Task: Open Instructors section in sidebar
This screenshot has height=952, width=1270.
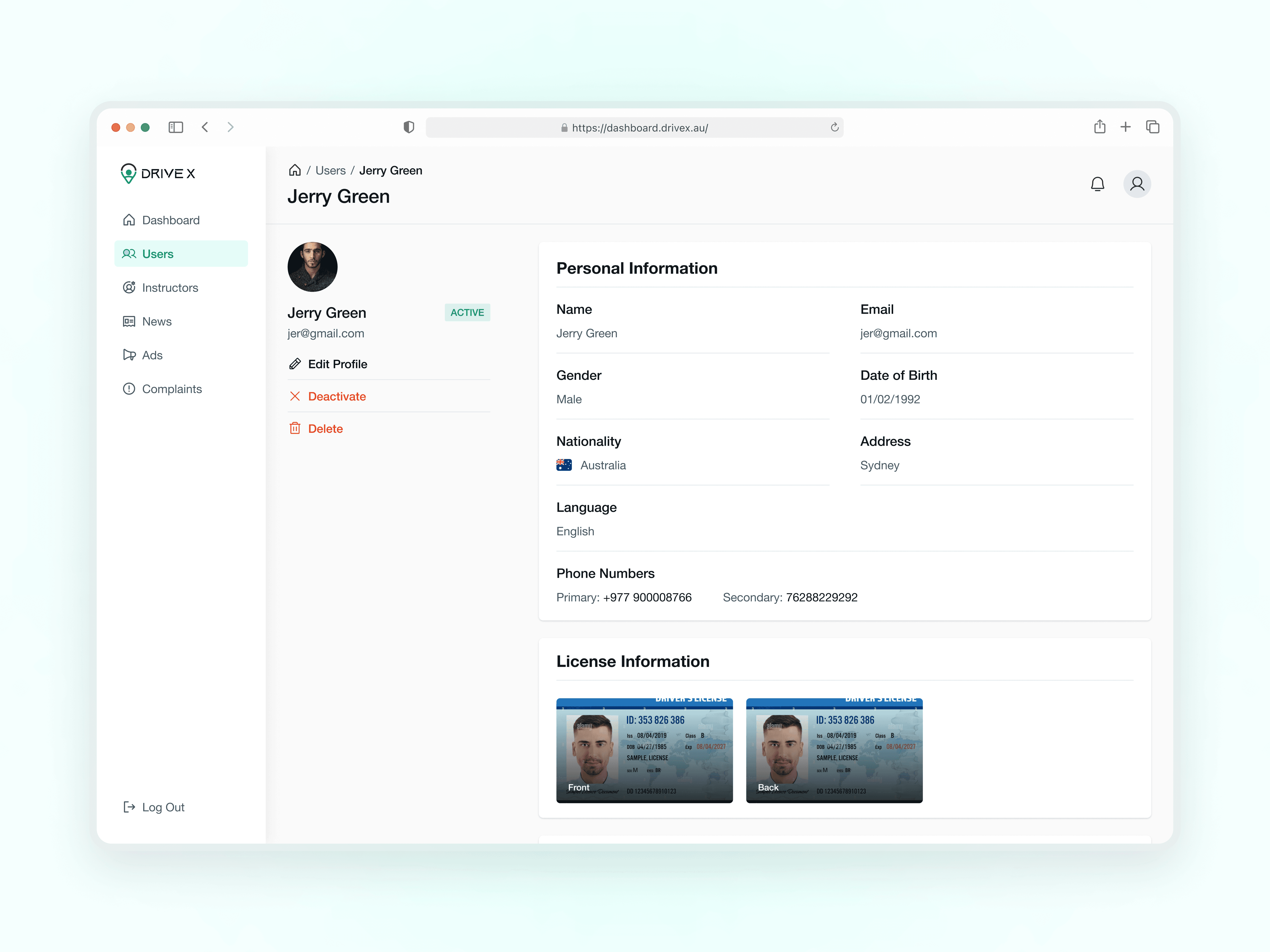Action: [170, 288]
